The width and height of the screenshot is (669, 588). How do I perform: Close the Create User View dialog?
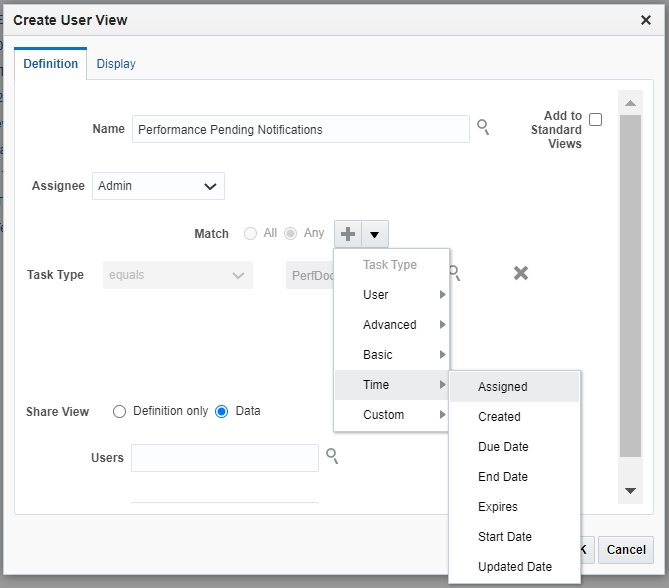646,20
